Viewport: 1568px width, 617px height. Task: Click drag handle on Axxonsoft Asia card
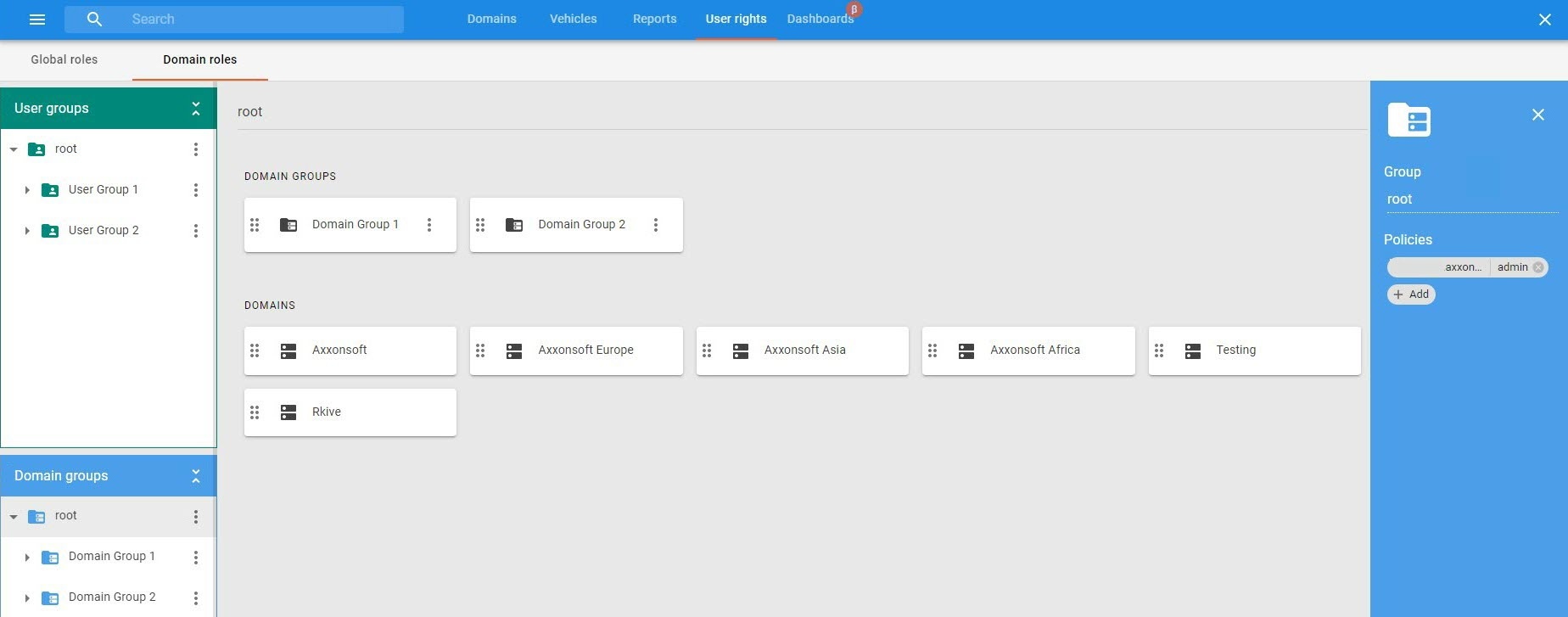(707, 351)
